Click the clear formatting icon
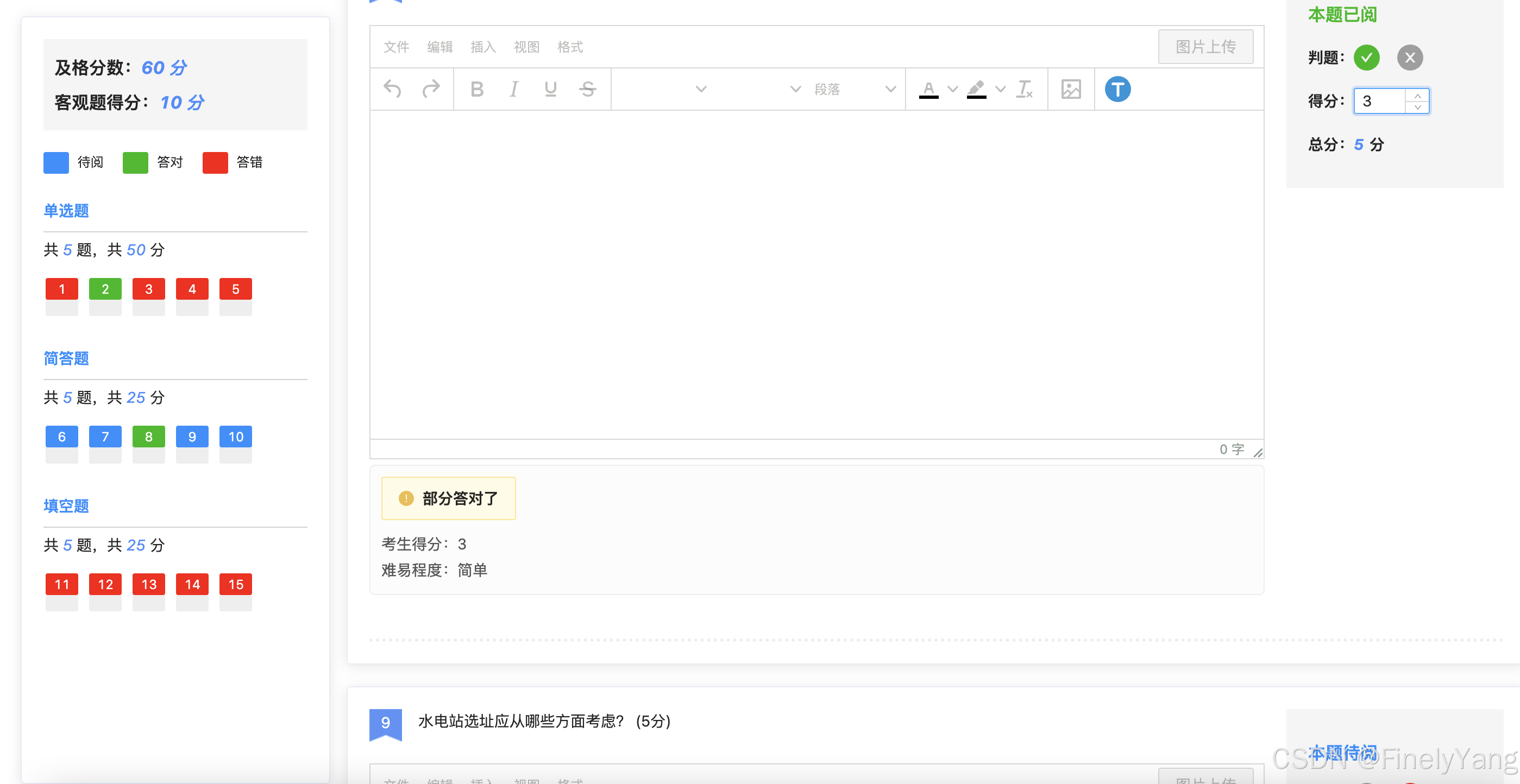 click(1024, 89)
